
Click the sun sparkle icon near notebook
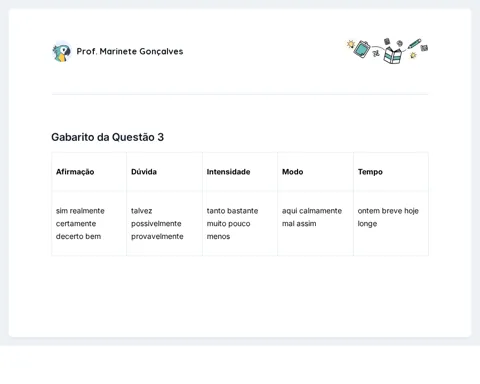click(350, 44)
